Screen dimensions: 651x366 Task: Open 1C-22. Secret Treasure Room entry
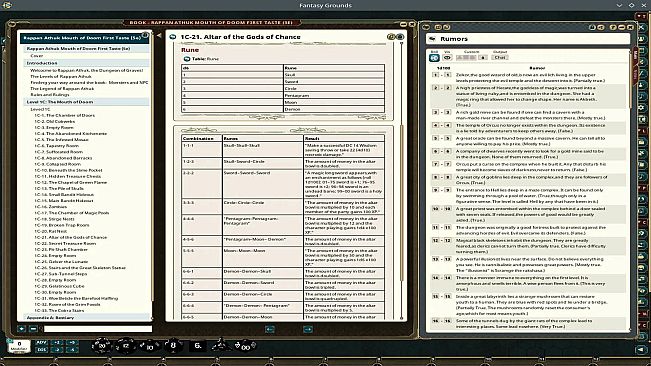click(x=65, y=244)
